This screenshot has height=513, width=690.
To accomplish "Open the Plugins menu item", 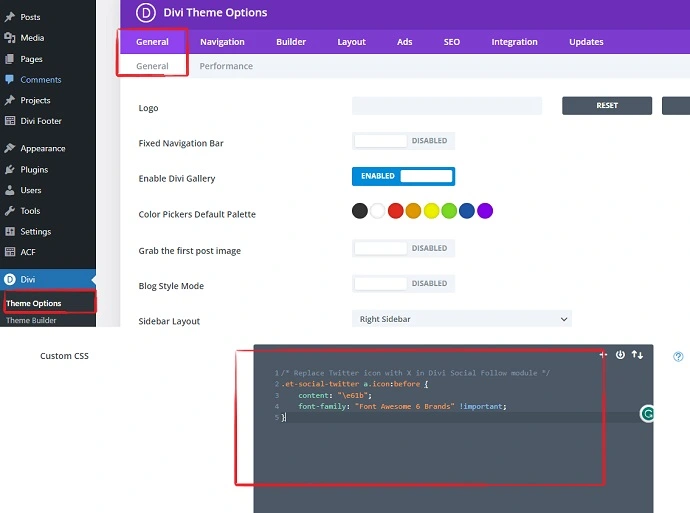I will (x=34, y=169).
